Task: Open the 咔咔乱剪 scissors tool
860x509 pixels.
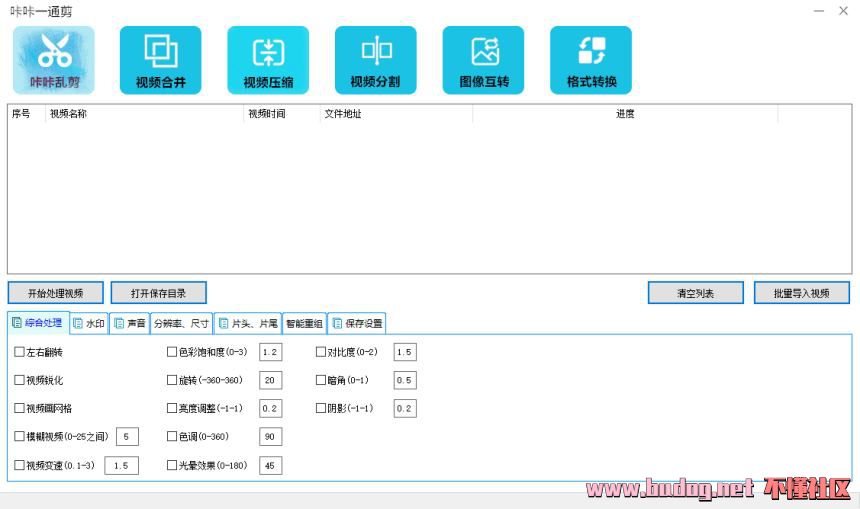Action: click(54, 60)
